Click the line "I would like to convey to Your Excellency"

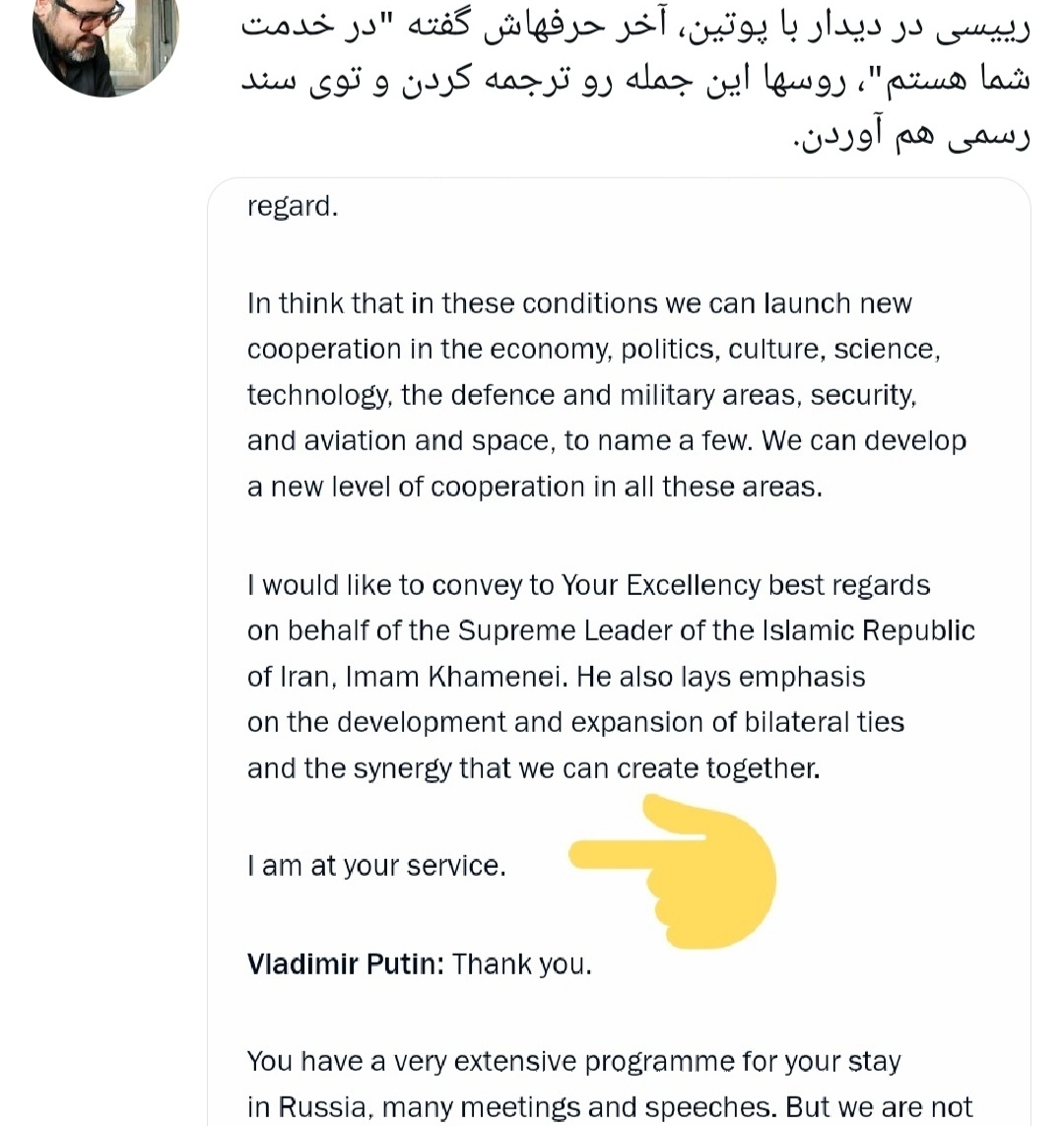coord(589,585)
